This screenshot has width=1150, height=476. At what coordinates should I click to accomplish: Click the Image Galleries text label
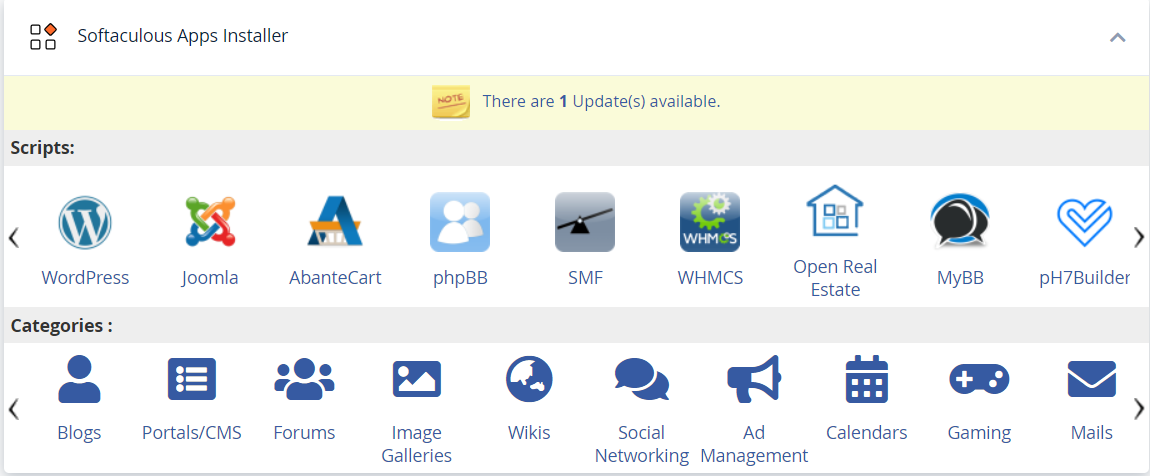point(417,444)
